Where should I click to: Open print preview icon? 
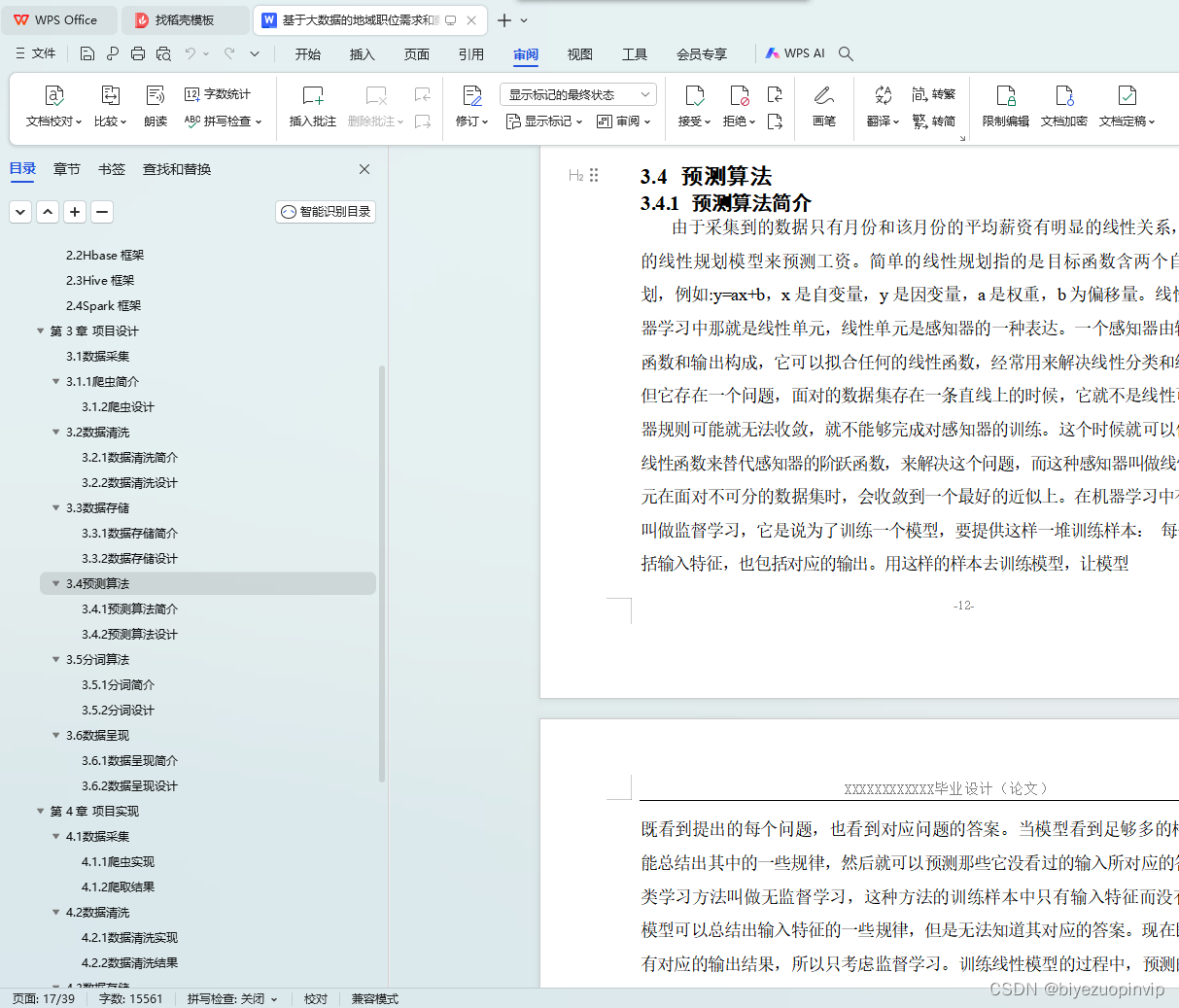coord(163,53)
